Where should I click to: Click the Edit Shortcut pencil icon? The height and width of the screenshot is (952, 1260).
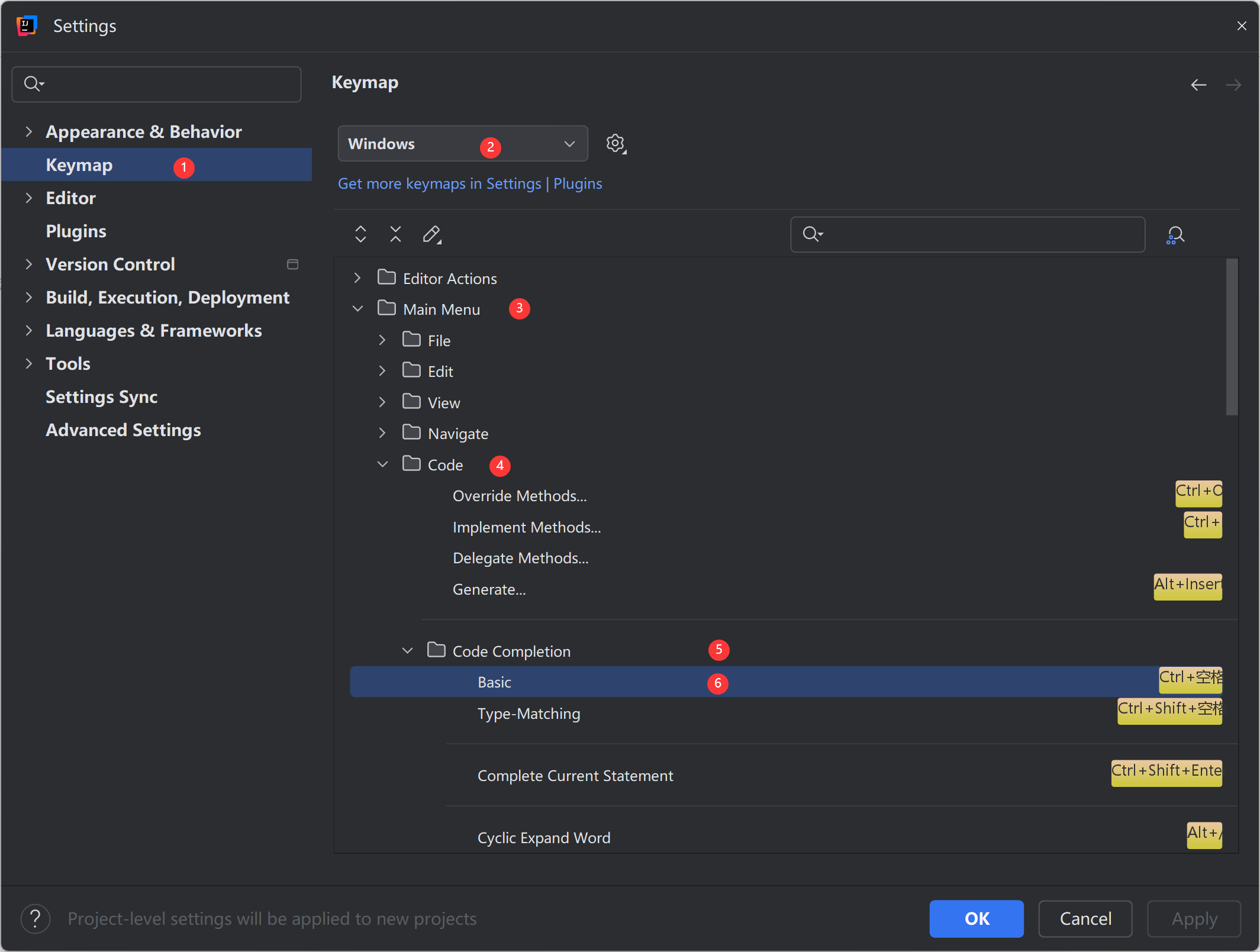[x=431, y=234]
